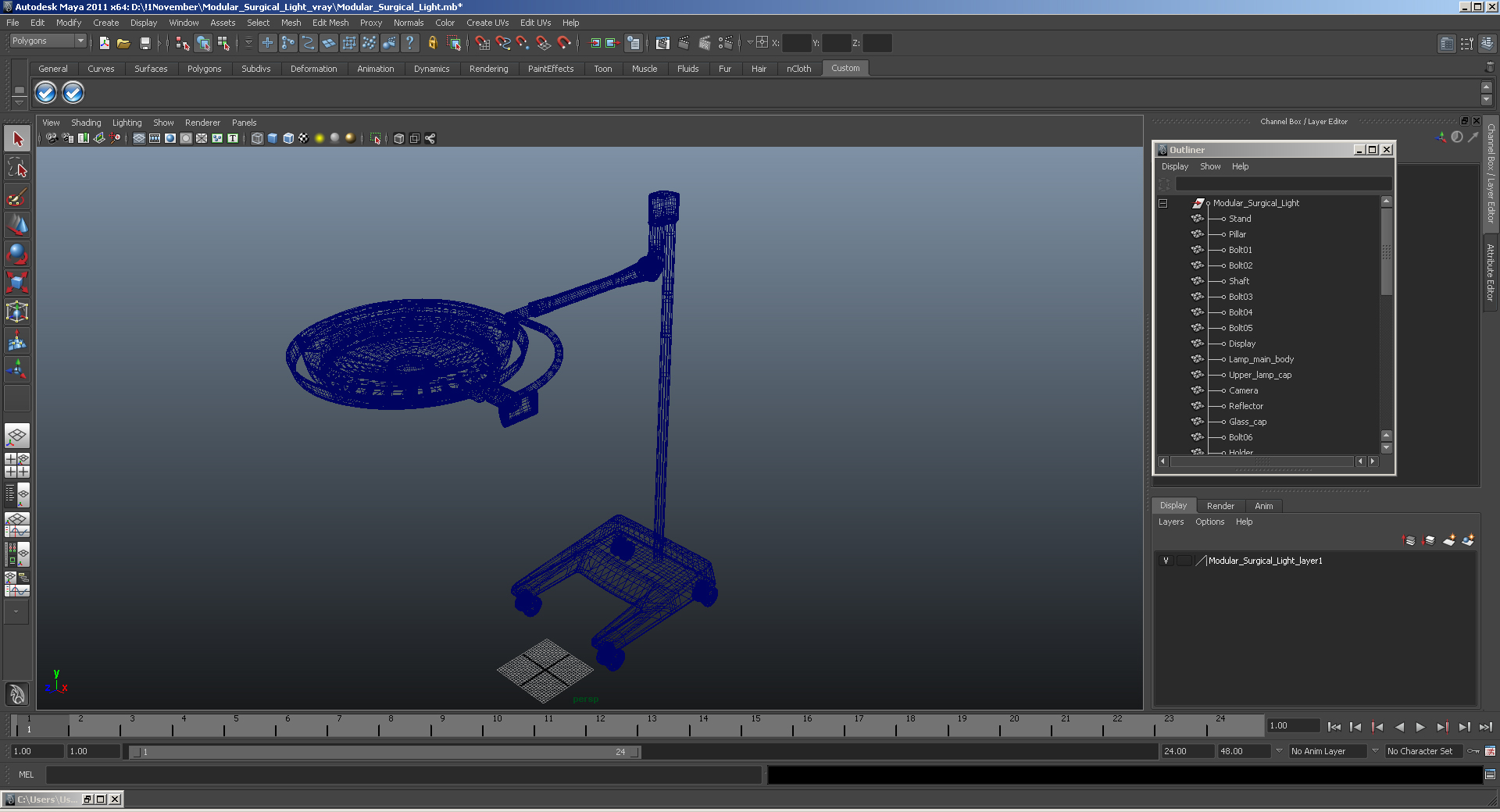Render the current frame clapperboard

click(x=684, y=43)
